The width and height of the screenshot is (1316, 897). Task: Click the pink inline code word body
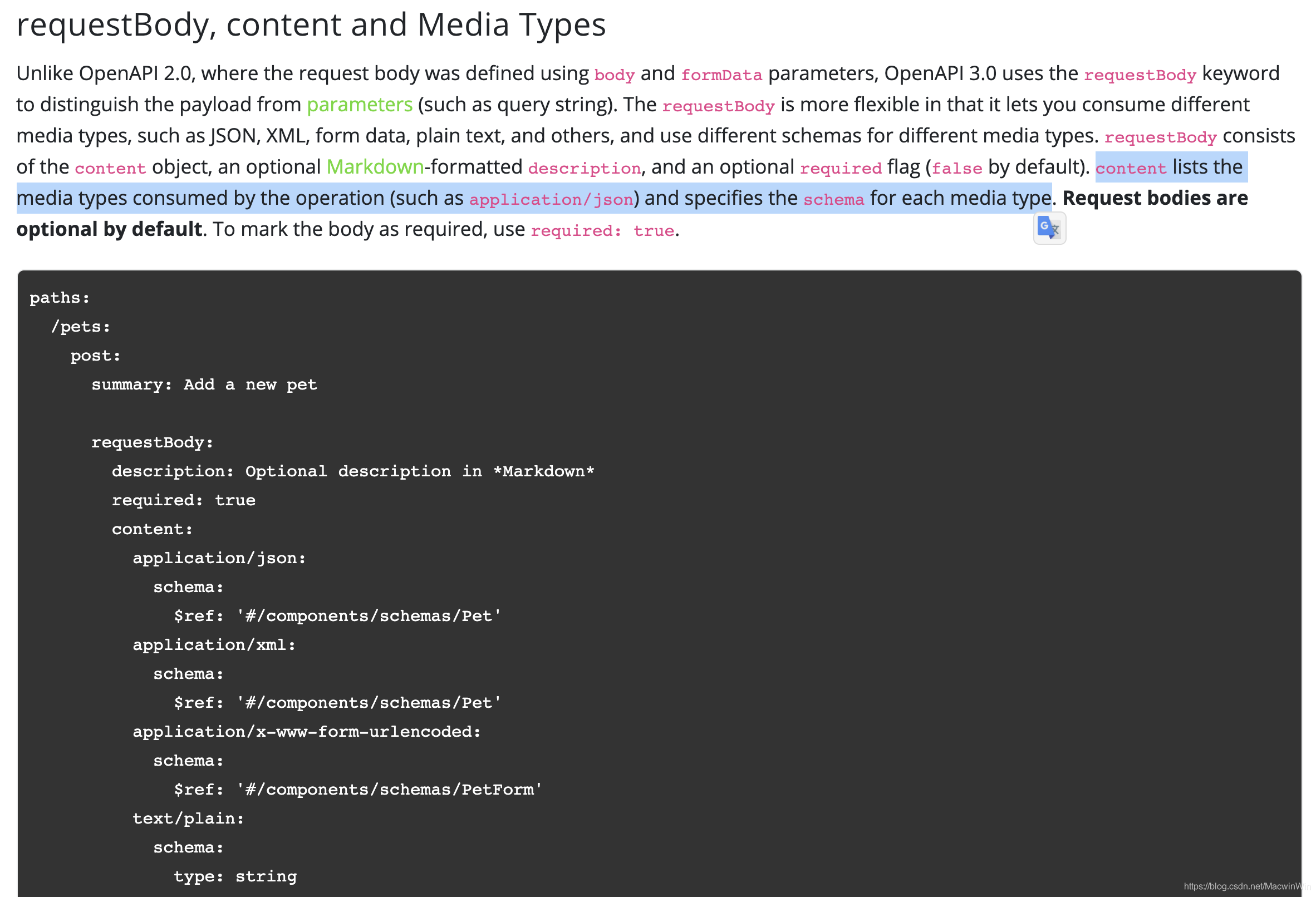614,75
